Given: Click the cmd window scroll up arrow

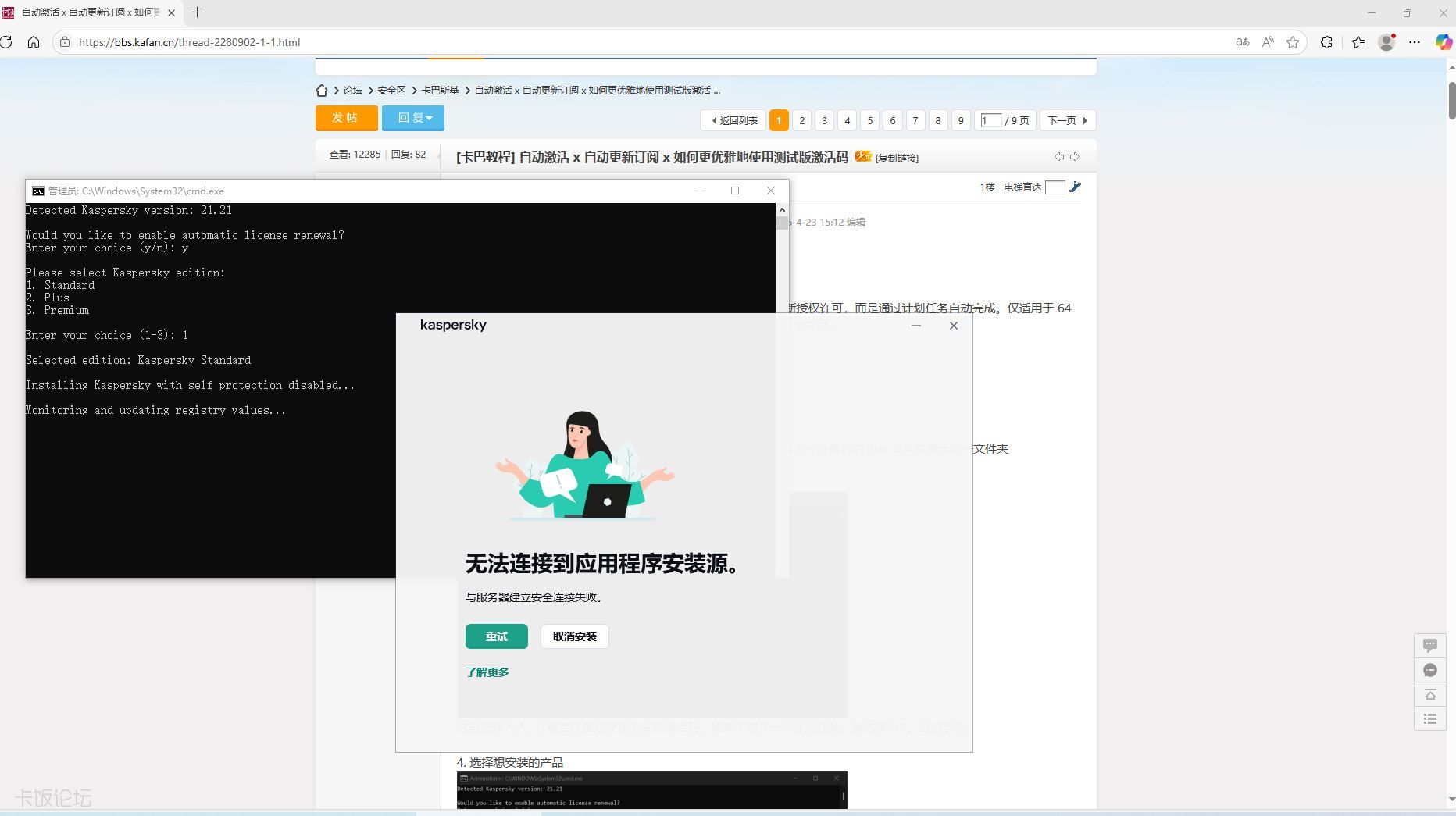Looking at the screenshot, I should tap(782, 209).
